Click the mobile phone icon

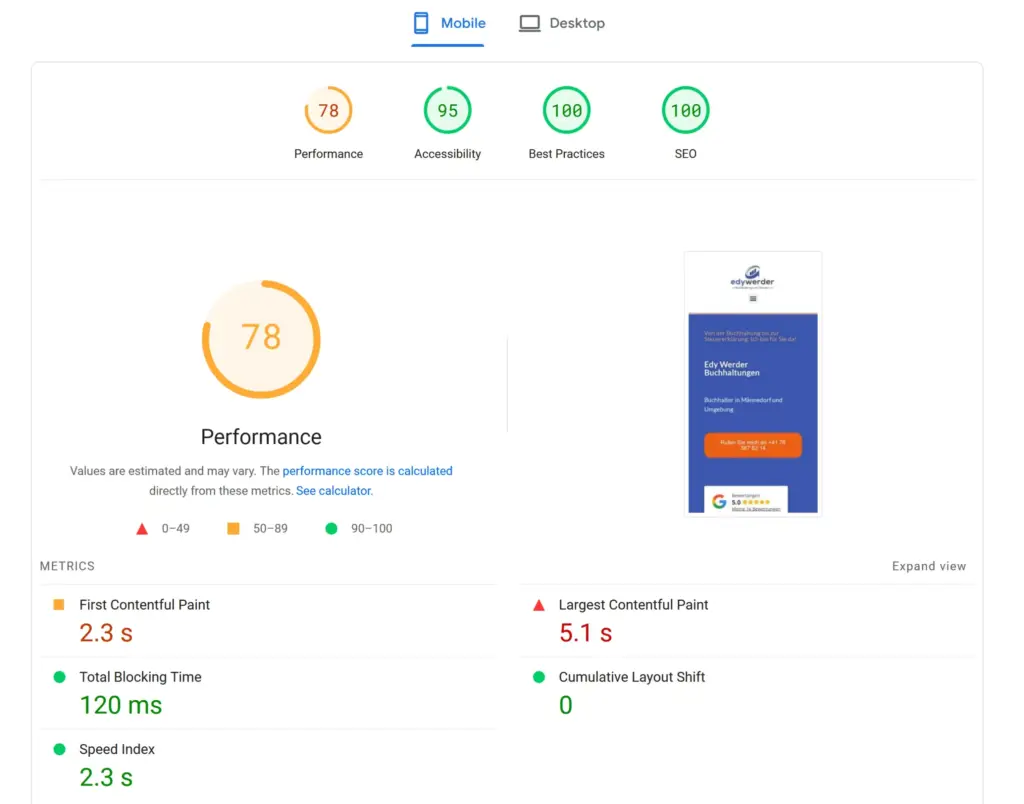point(421,23)
